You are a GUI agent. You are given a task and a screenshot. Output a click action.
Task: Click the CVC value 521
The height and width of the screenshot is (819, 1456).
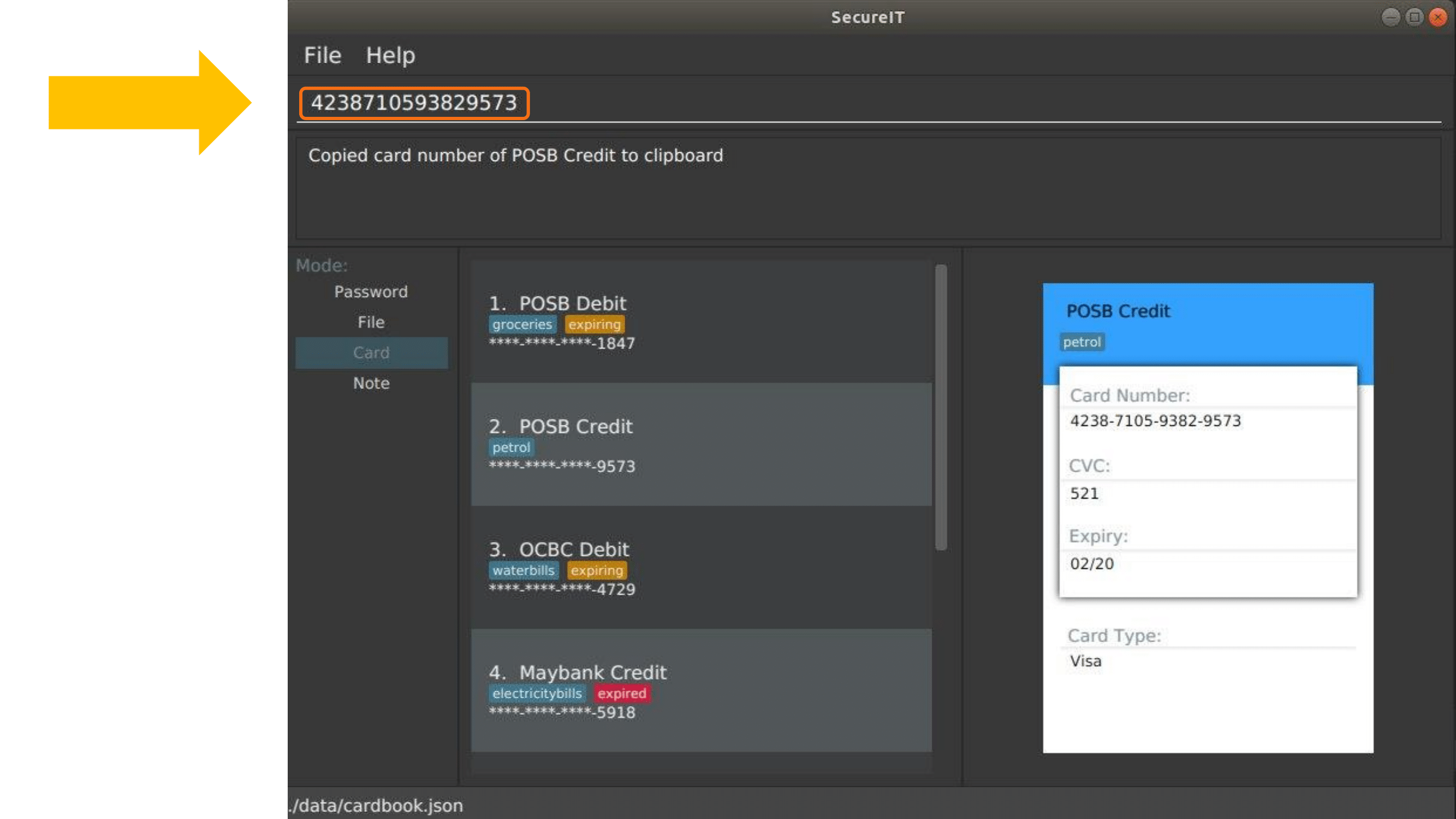[x=1084, y=494]
